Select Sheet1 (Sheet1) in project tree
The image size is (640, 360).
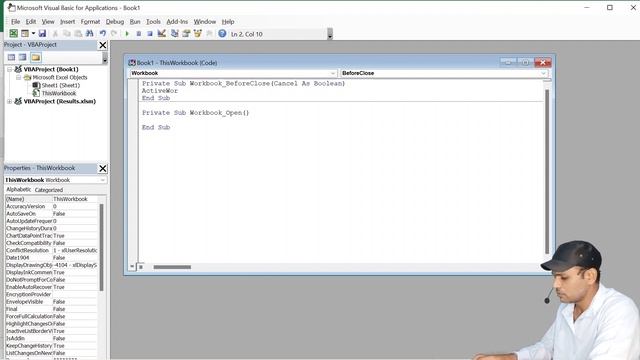click(60, 85)
